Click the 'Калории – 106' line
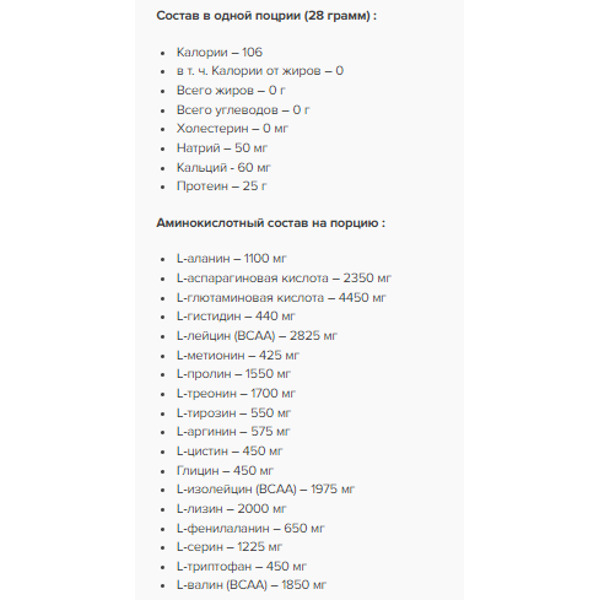600x600 pixels. pos(219,52)
